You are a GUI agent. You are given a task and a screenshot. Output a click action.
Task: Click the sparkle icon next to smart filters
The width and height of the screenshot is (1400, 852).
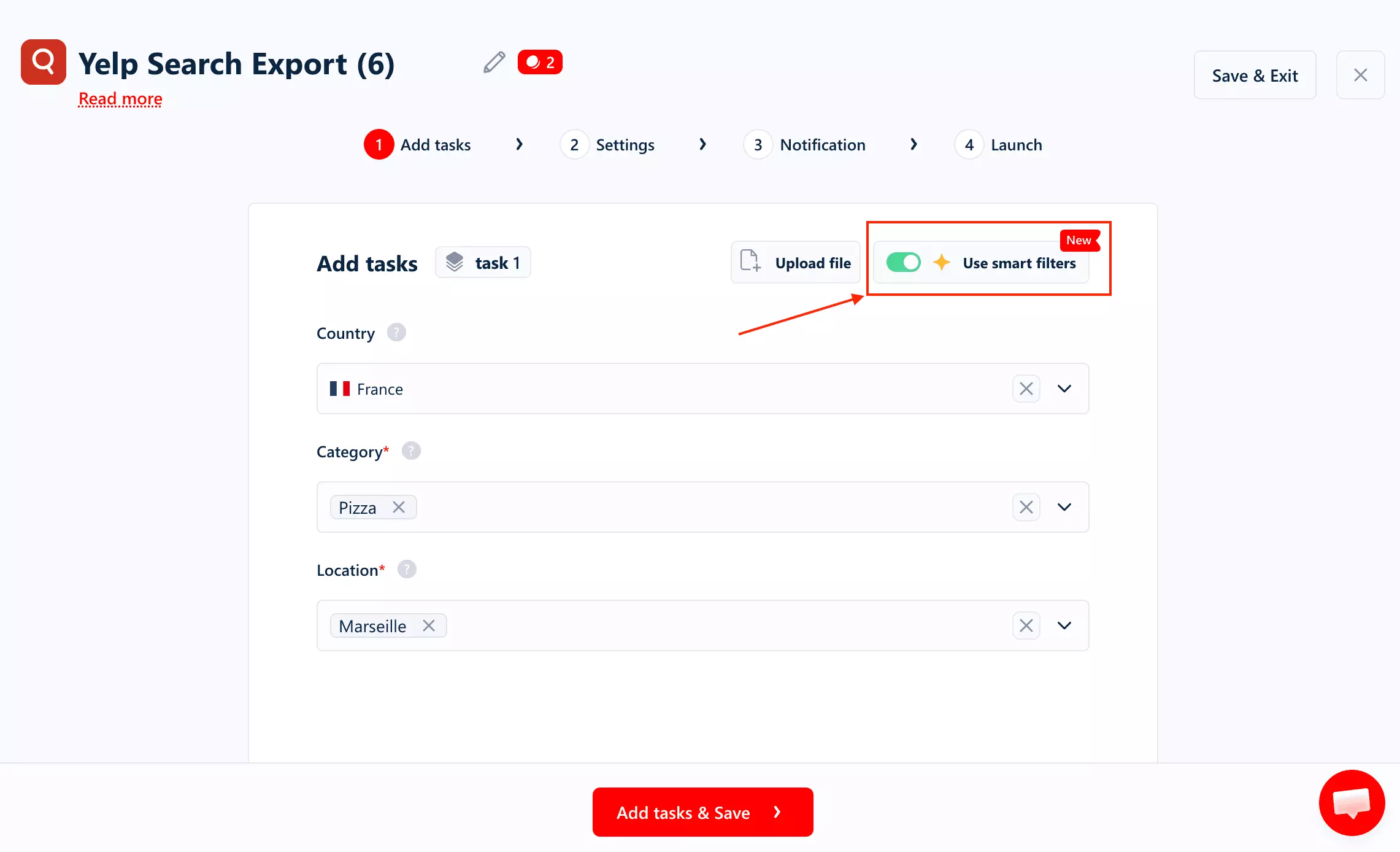coord(942,262)
